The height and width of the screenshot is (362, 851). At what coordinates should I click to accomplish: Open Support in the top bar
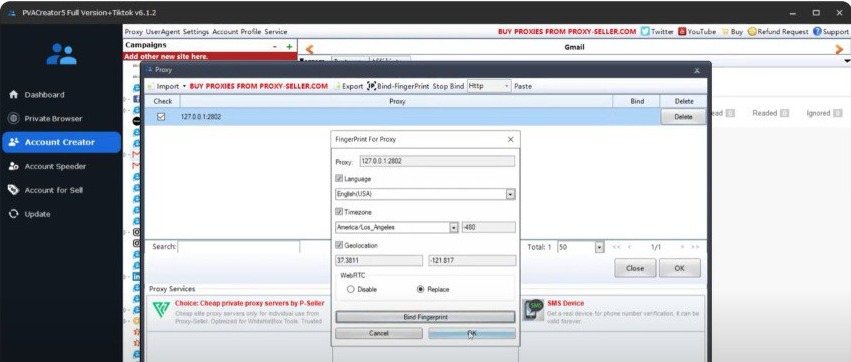830,31
